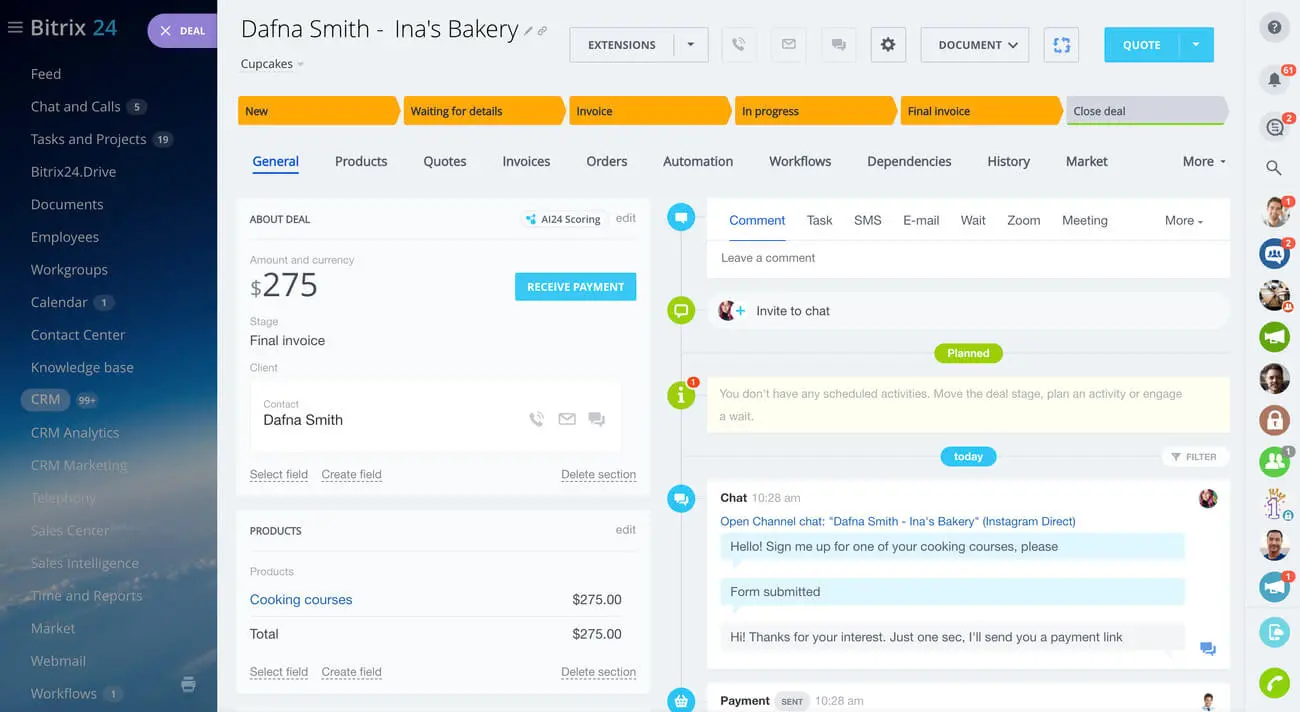The image size is (1300, 712).
Task: Open the Cupcakes pipeline dropdown
Action: coord(272,64)
